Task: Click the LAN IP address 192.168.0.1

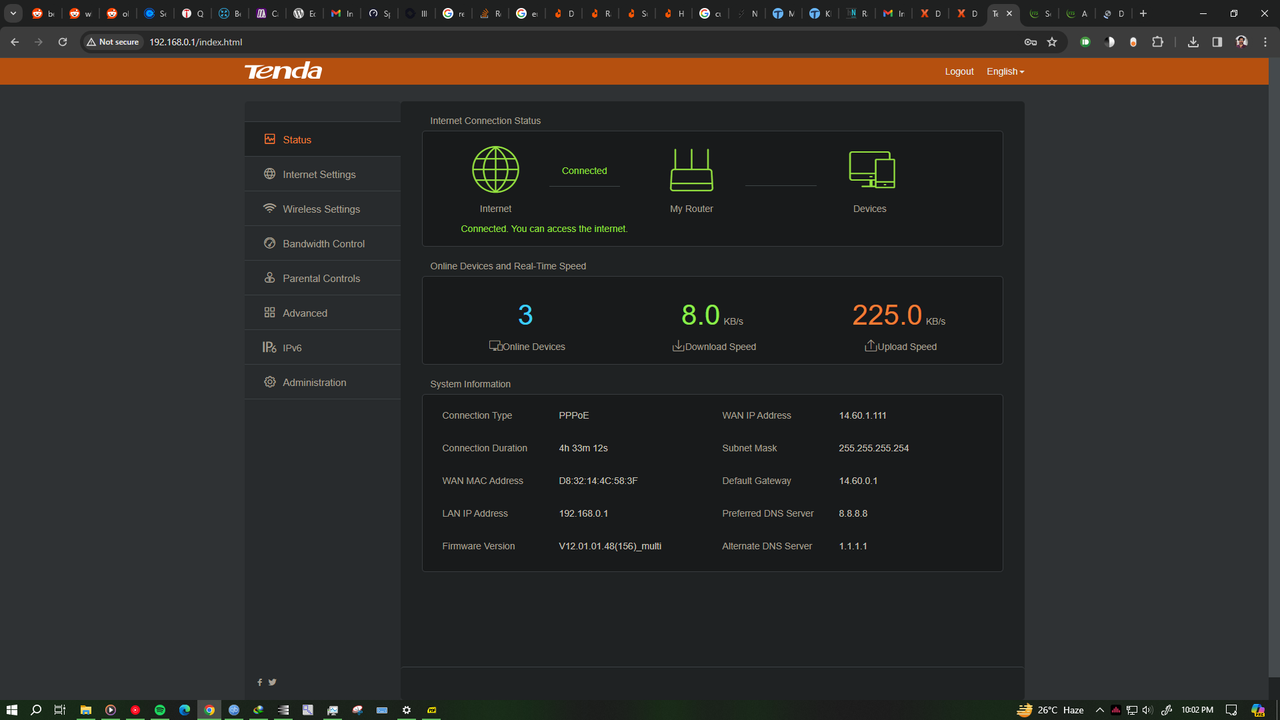Action: tap(584, 514)
